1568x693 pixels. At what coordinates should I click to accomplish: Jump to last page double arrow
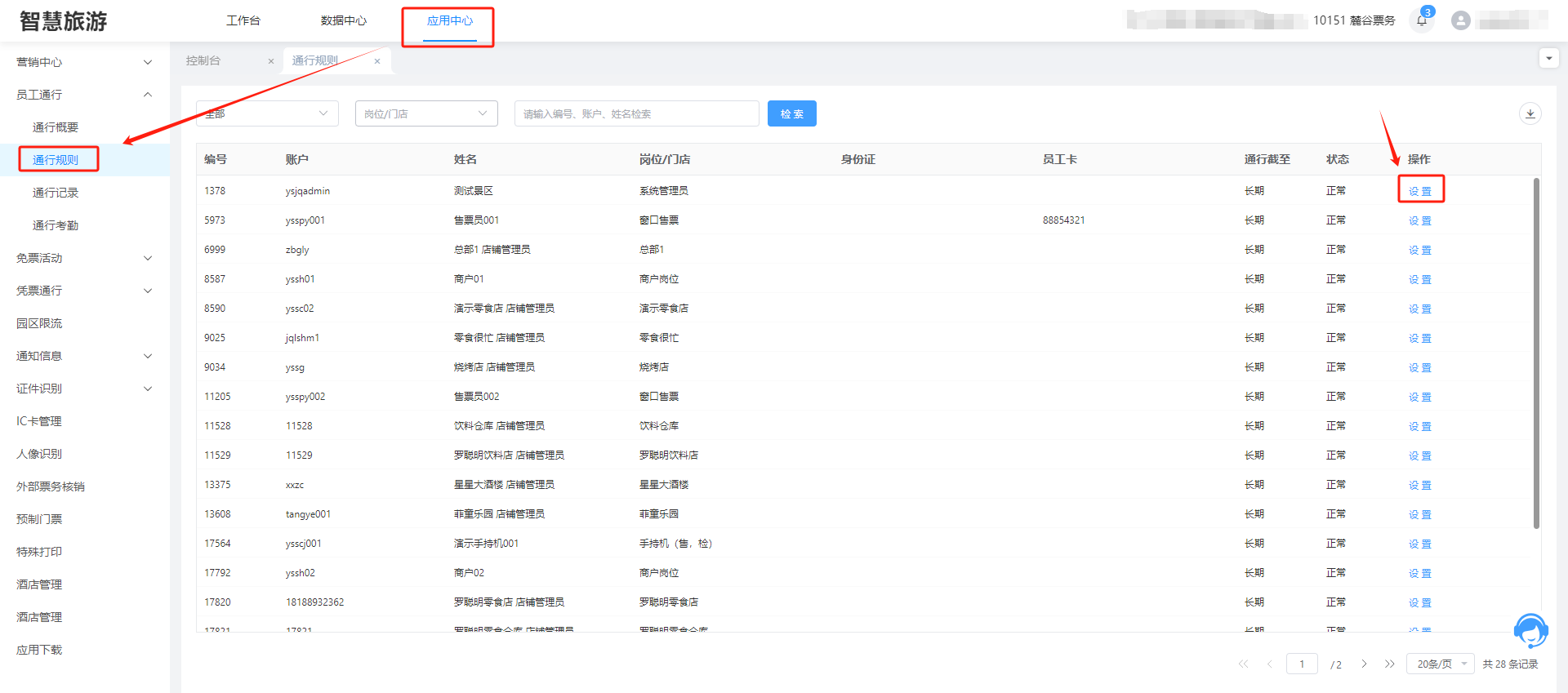pos(1389,664)
